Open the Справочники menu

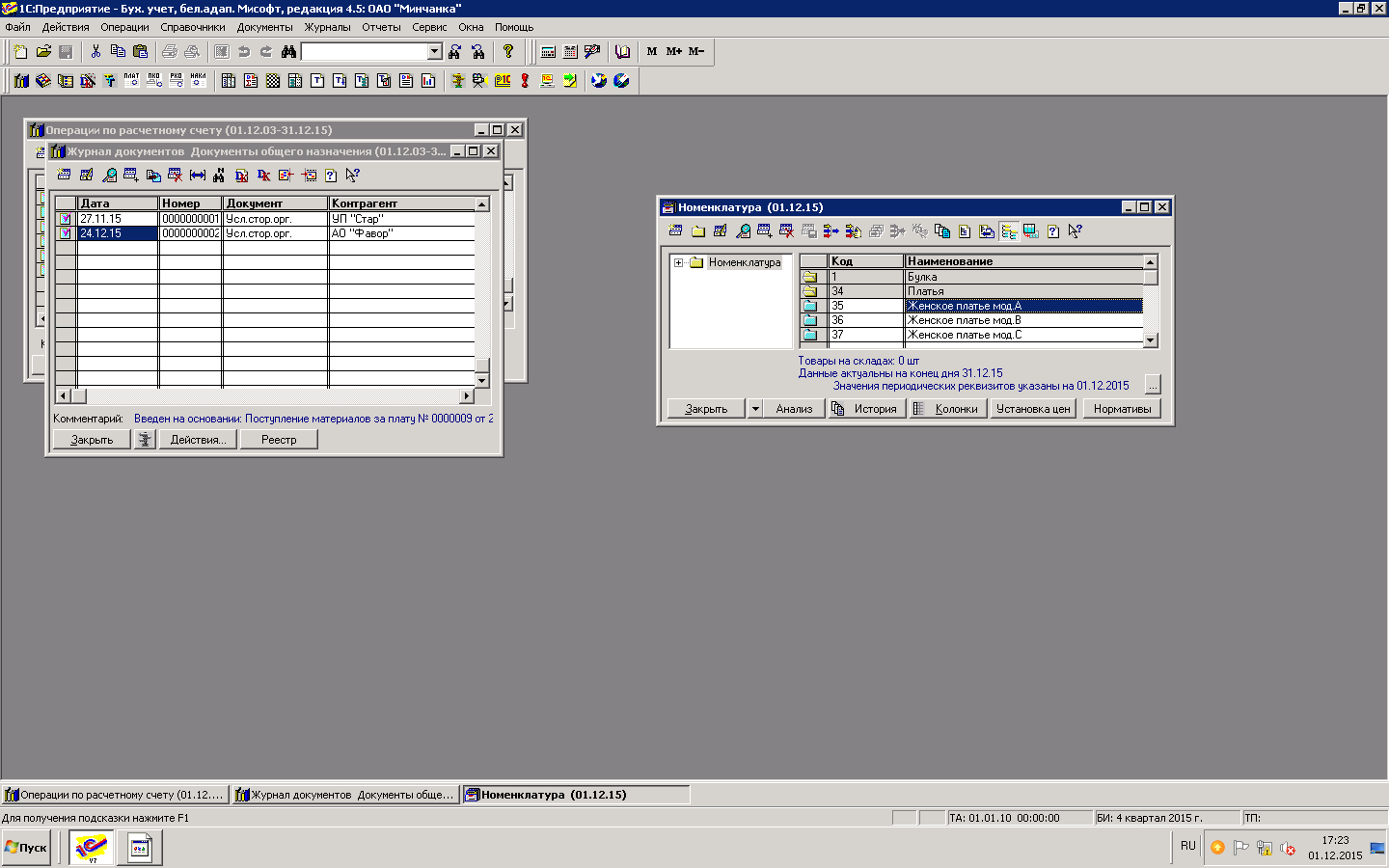click(193, 27)
